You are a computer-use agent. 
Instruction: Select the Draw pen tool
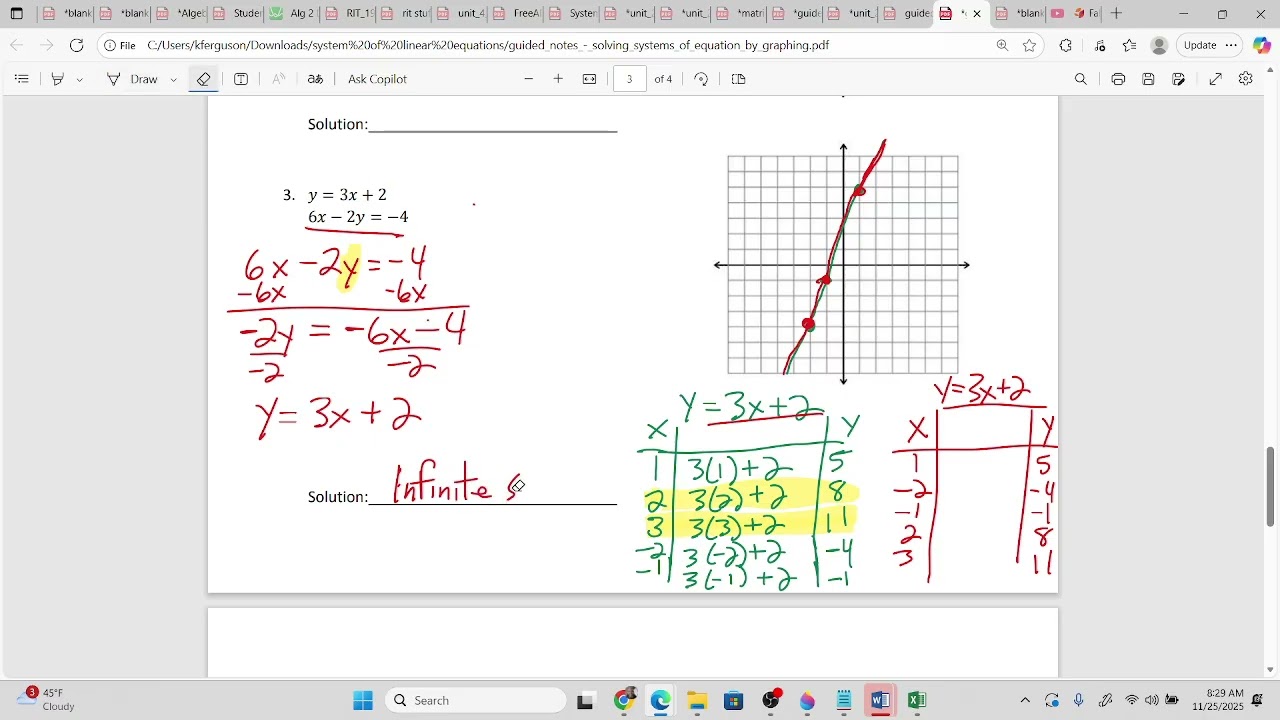[132, 79]
